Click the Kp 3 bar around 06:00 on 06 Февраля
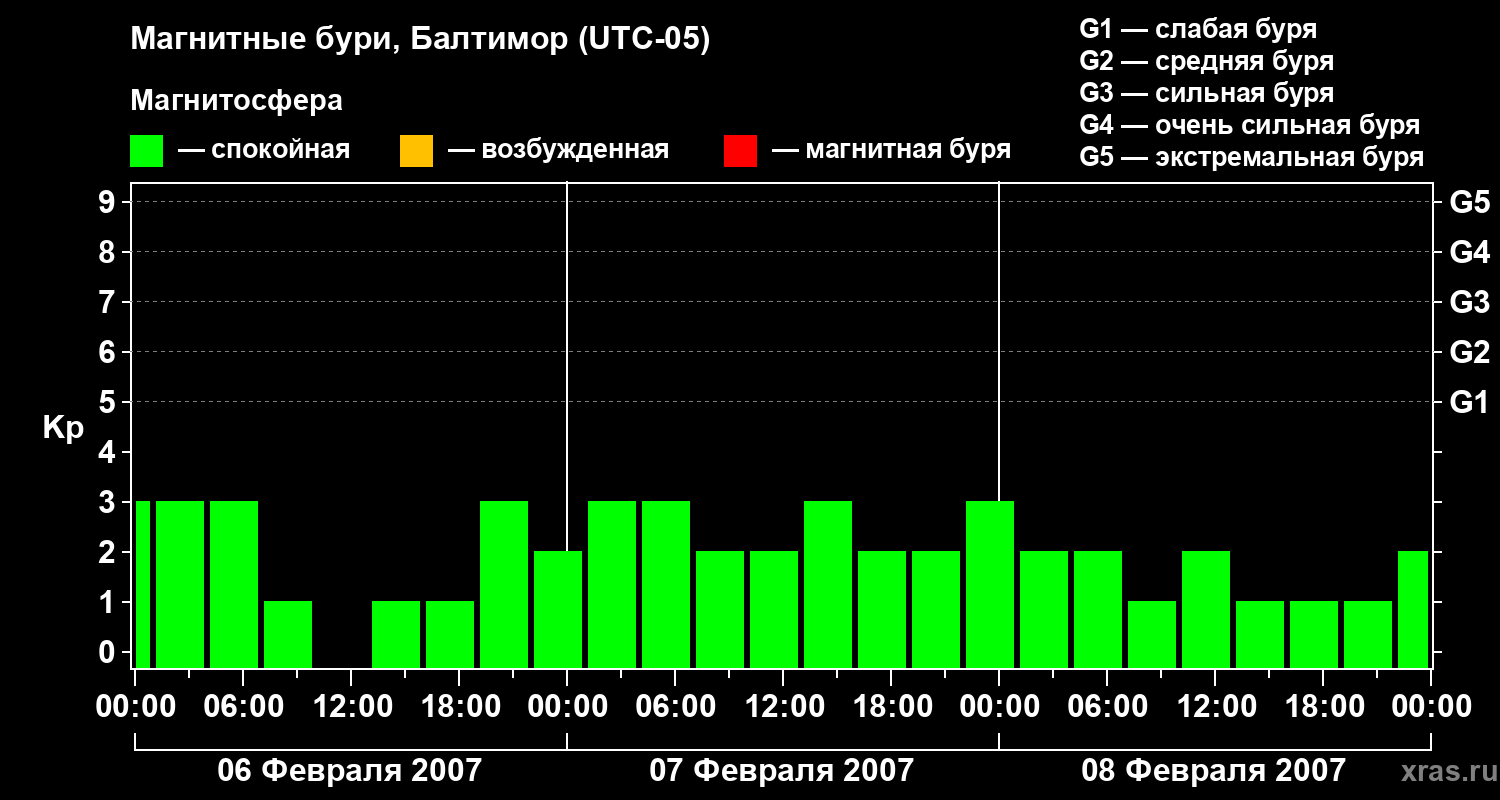 (x=234, y=584)
